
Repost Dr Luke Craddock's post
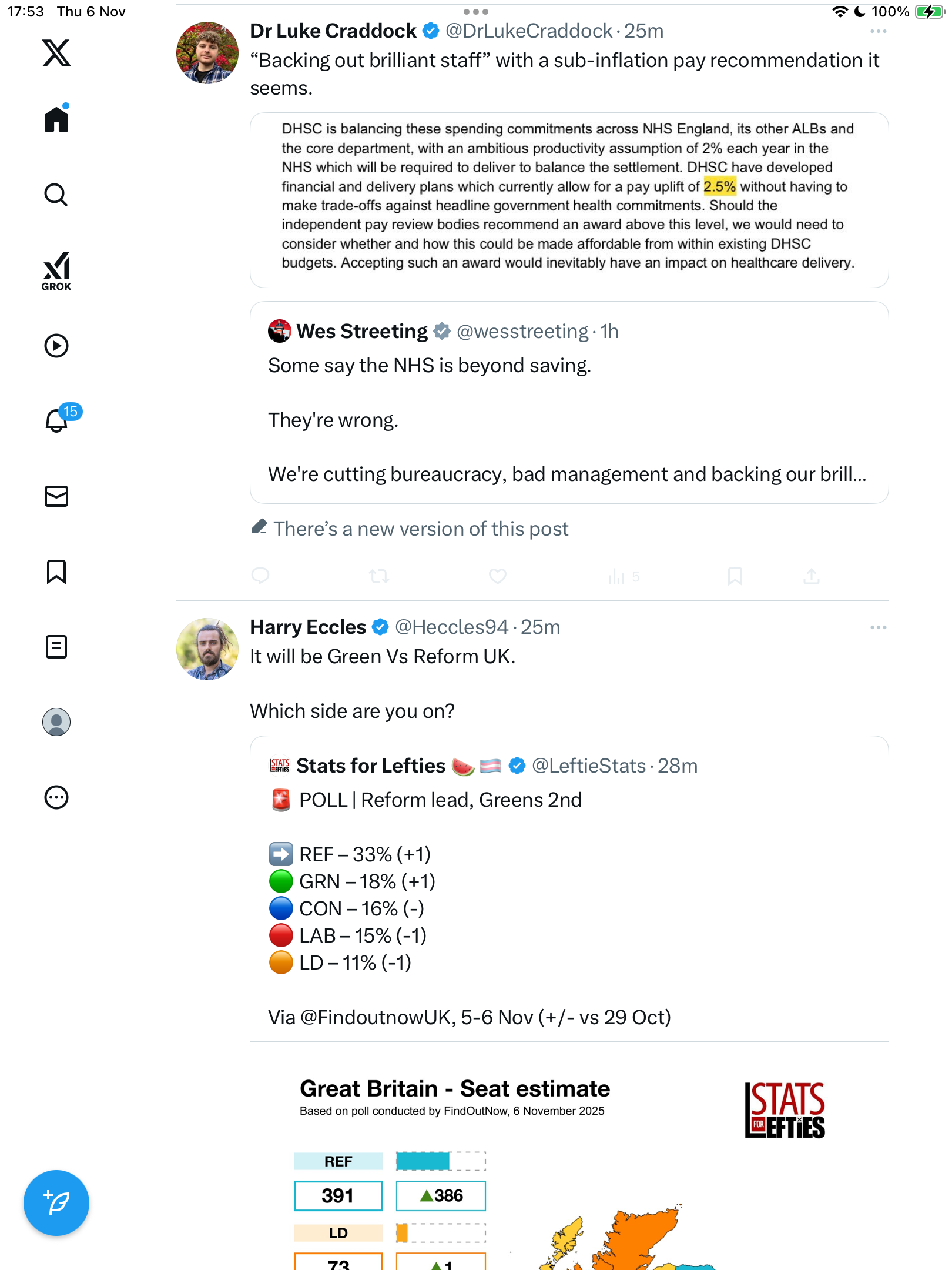point(379,576)
